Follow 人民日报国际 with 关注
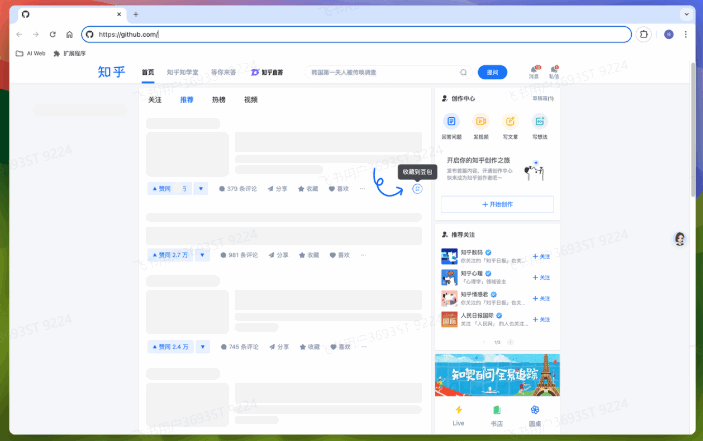The height and width of the screenshot is (441, 703). (x=541, y=320)
